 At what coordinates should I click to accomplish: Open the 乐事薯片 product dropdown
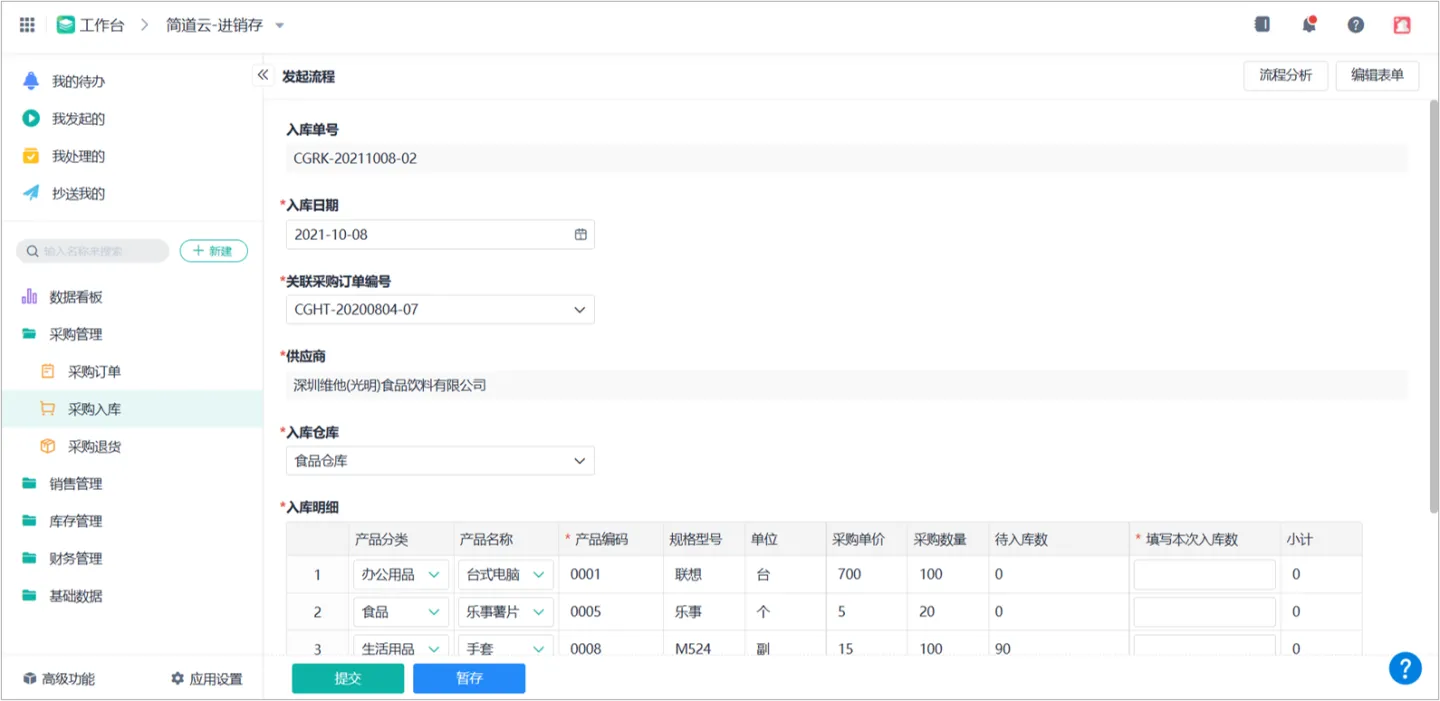(x=505, y=611)
